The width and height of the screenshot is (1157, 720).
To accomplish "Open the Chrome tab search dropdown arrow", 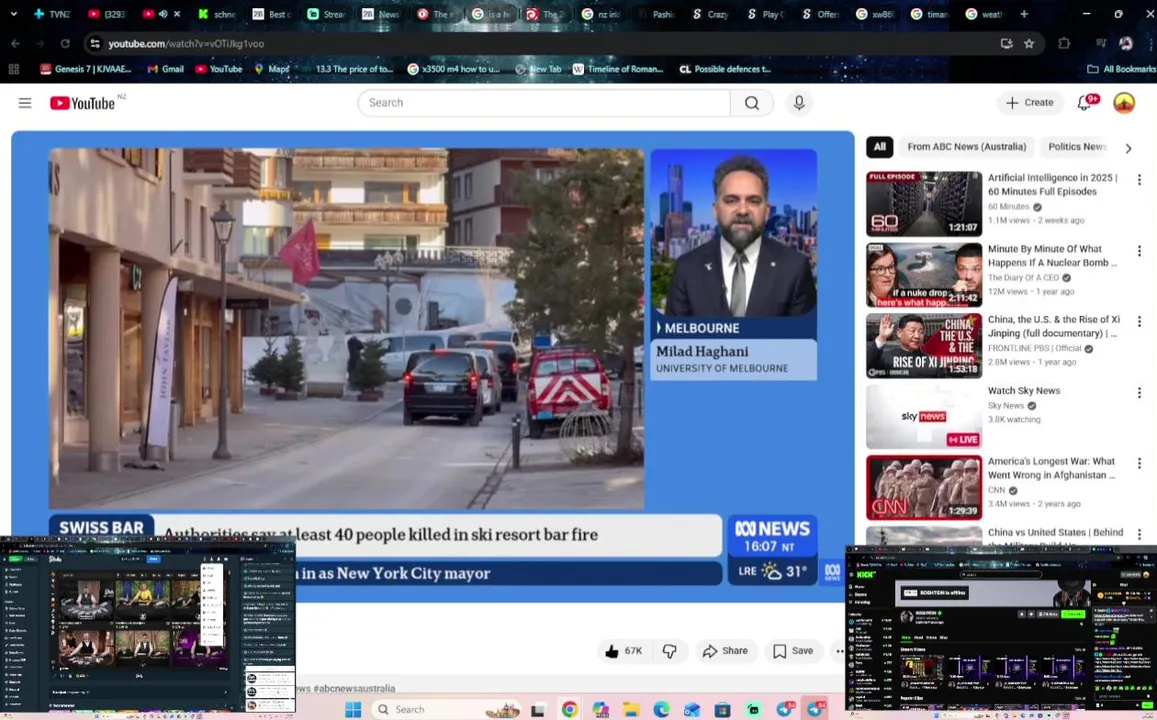I will pos(13,14).
